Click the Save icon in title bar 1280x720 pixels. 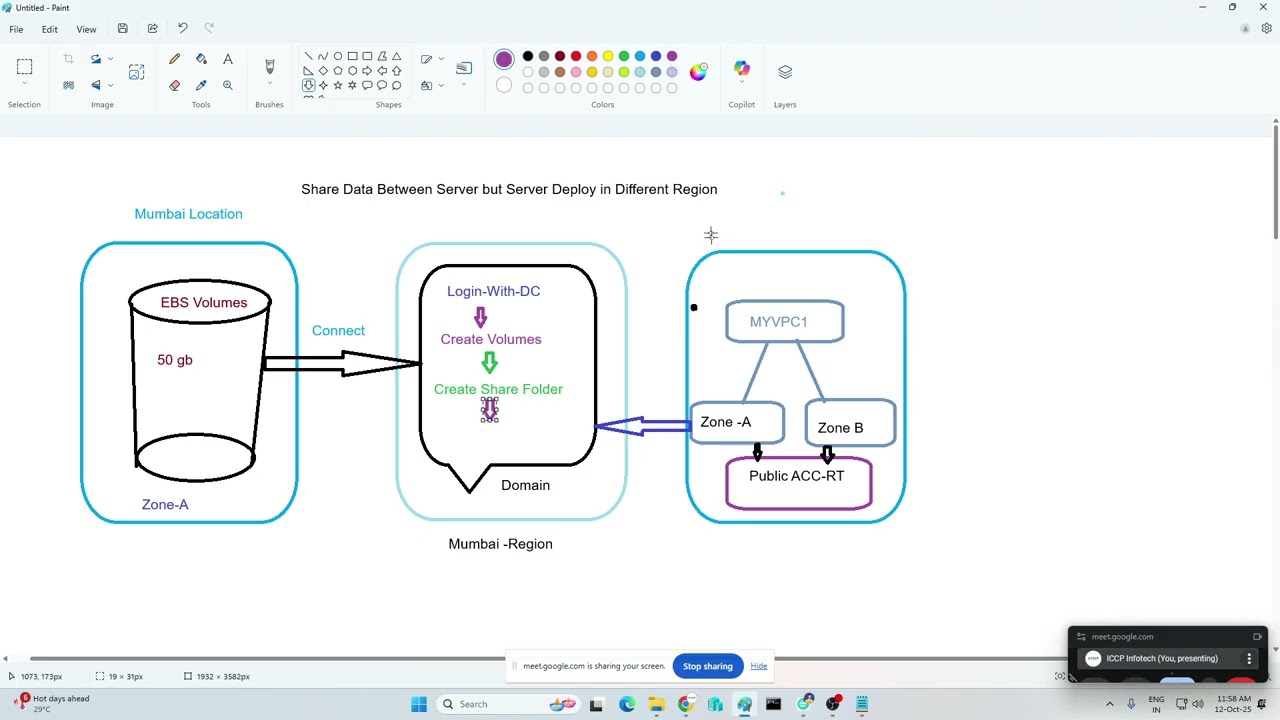[122, 29]
